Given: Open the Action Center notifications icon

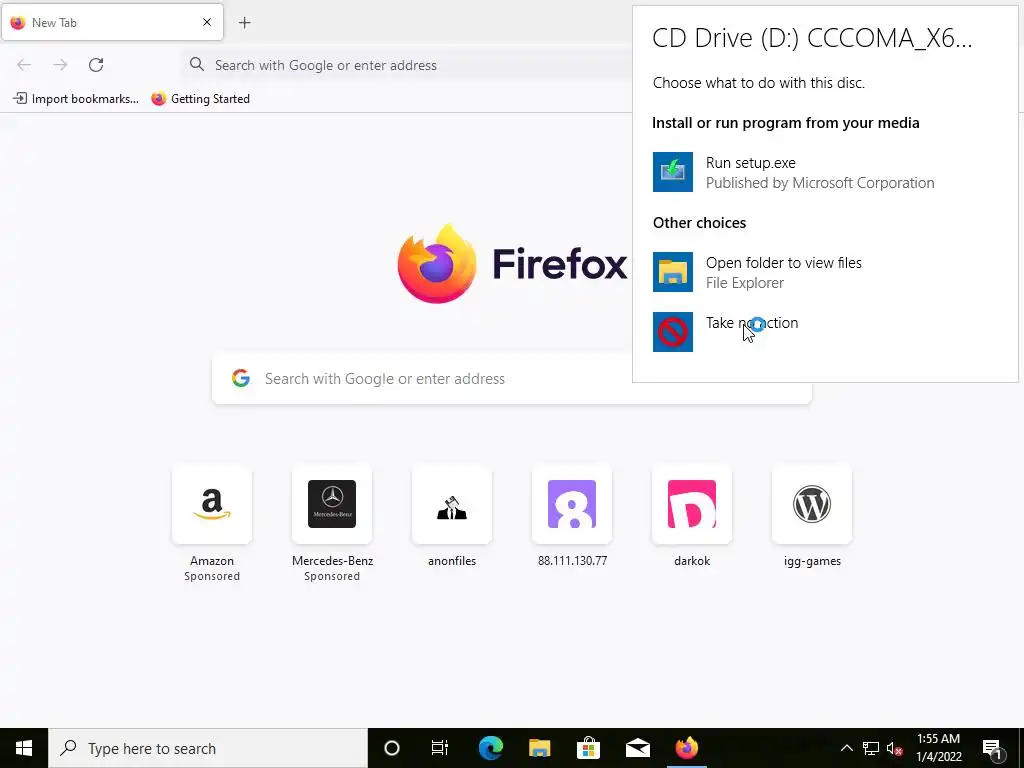Looking at the screenshot, I should coord(992,748).
